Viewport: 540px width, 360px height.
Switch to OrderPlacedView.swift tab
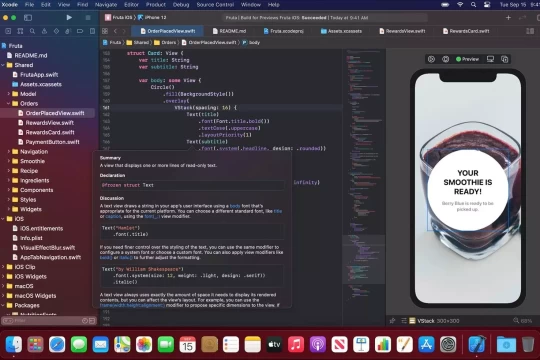click(x=168, y=31)
